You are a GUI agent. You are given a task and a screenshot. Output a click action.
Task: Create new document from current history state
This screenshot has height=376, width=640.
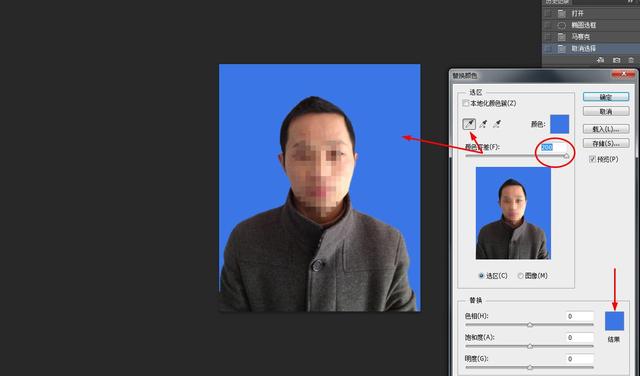pos(600,60)
